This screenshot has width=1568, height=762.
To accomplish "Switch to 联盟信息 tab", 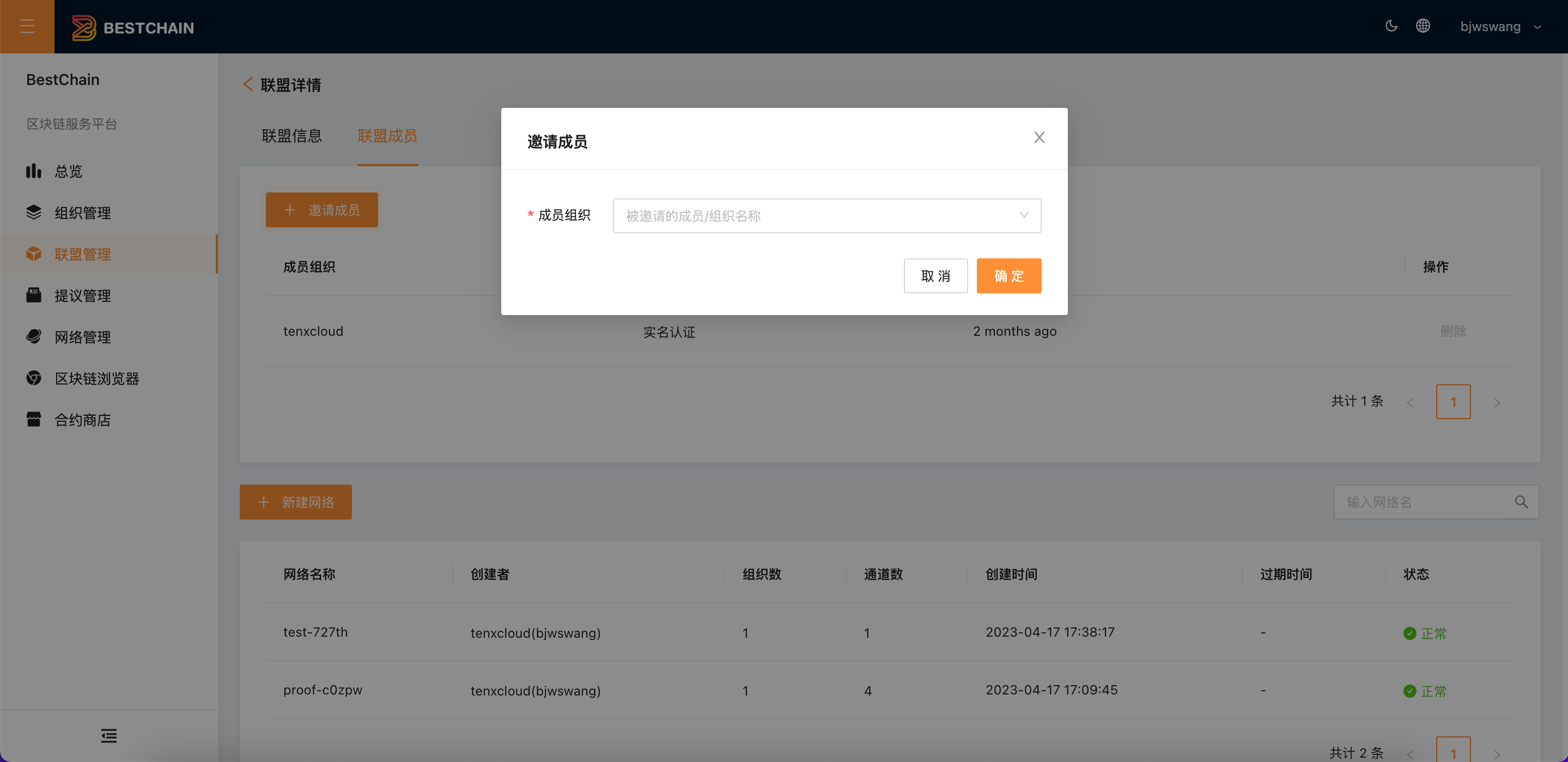I will coord(291,136).
